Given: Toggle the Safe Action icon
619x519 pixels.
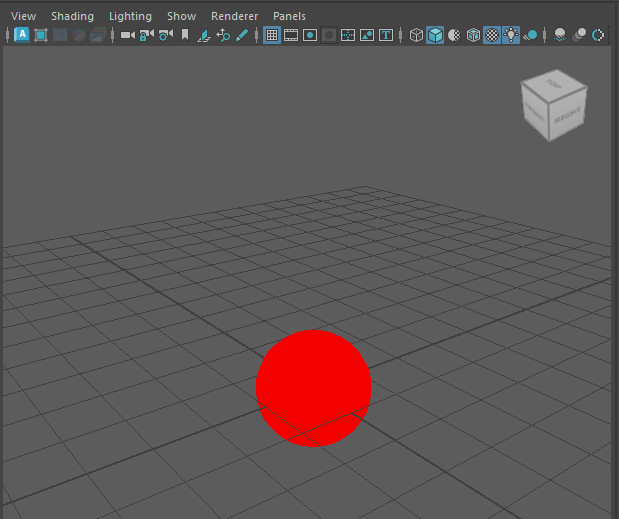Looking at the screenshot, I should (x=367, y=35).
